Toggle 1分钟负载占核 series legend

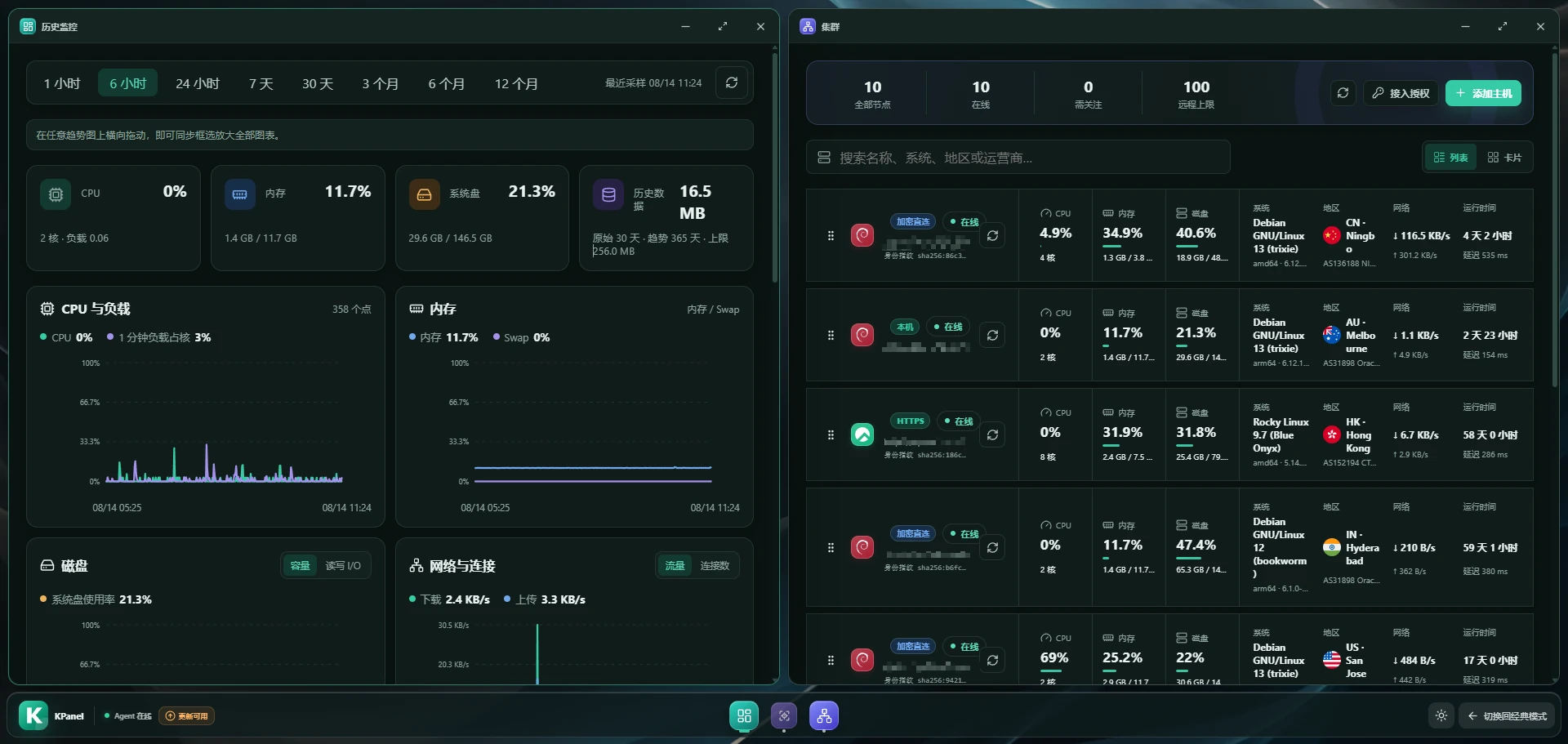click(158, 337)
